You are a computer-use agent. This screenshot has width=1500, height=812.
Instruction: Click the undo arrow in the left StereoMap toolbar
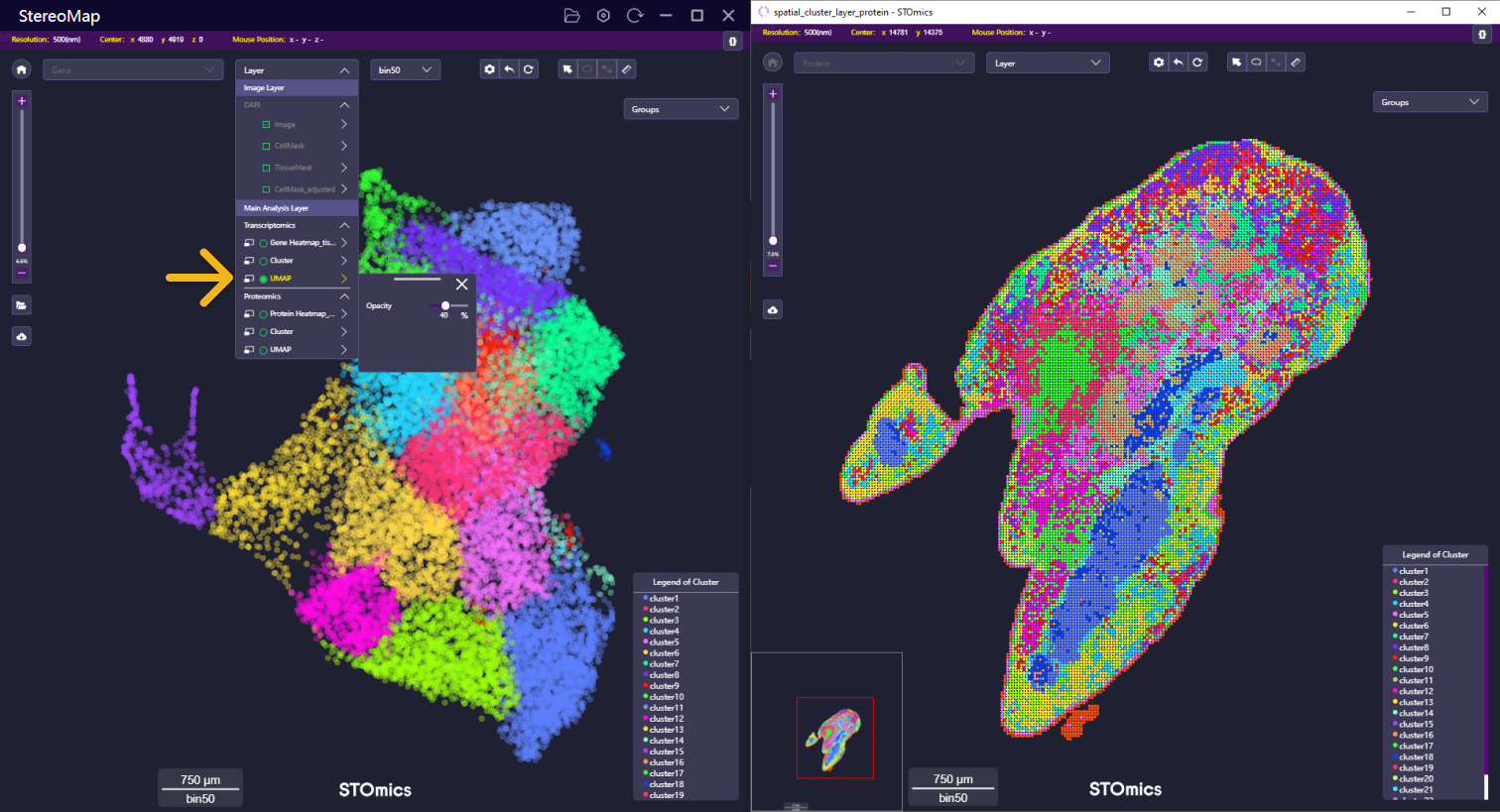pos(509,69)
